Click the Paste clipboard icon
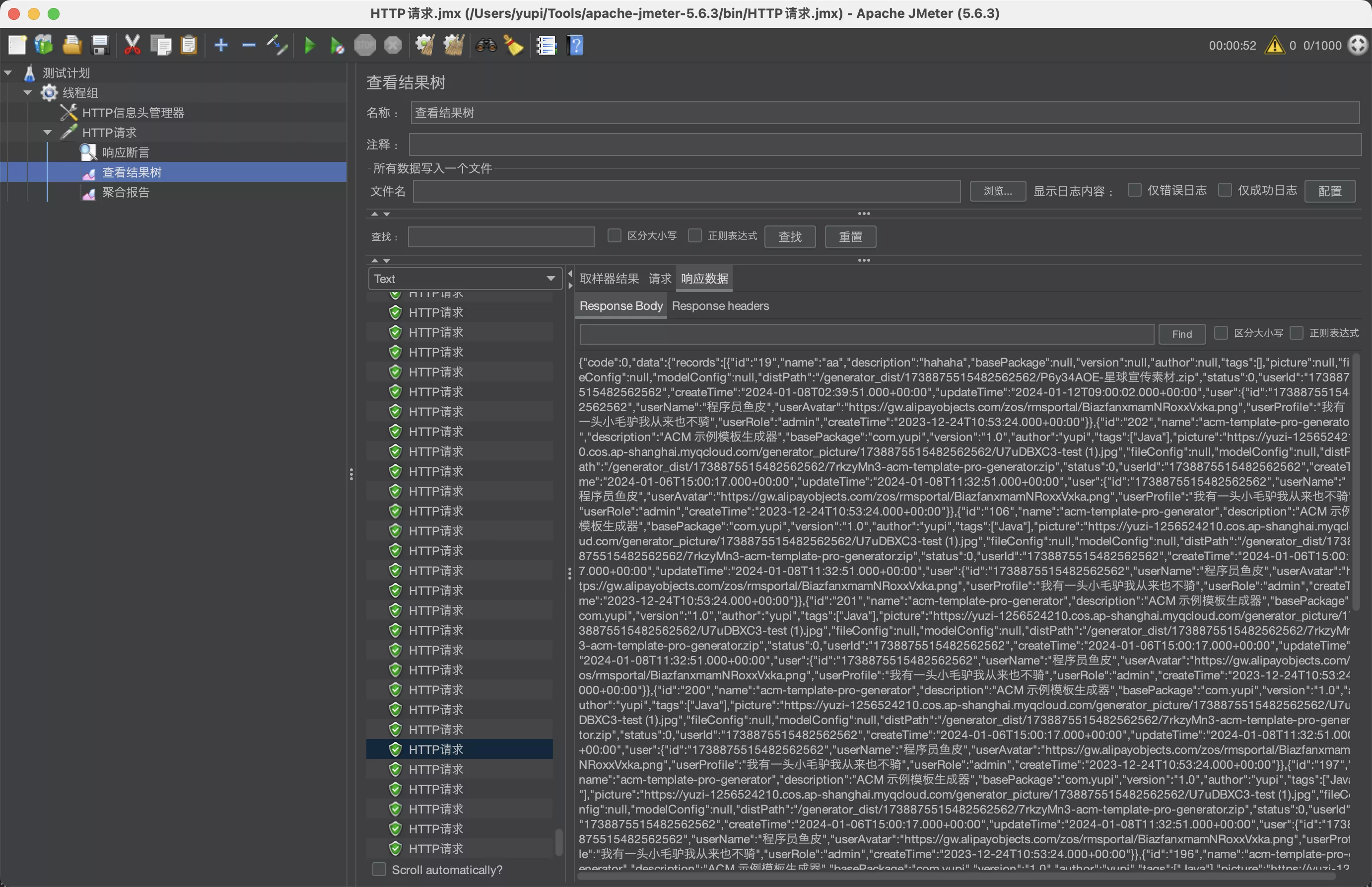Image resolution: width=1372 pixels, height=887 pixels. [x=189, y=44]
